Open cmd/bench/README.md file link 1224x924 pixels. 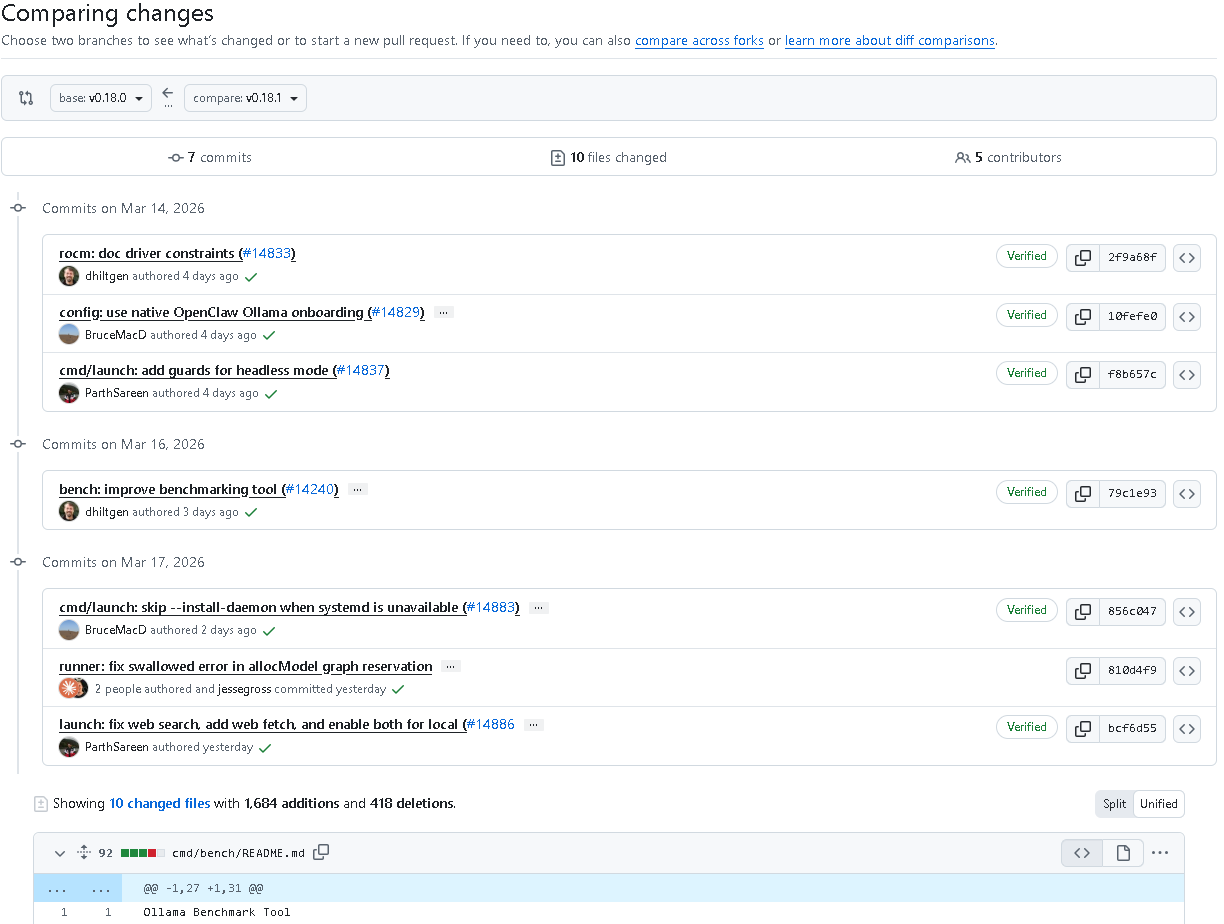238,853
